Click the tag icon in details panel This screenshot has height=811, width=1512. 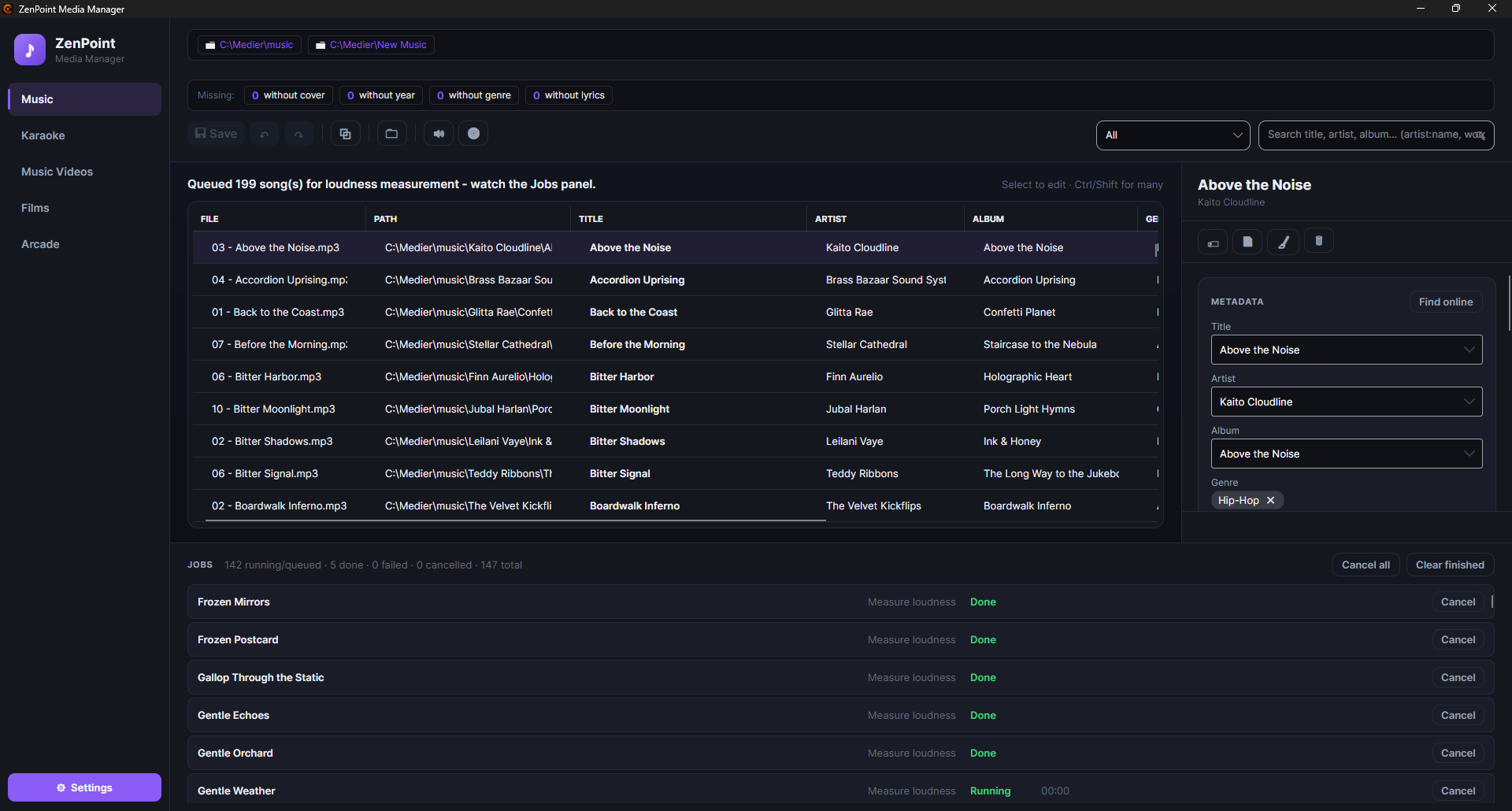tap(1213, 242)
